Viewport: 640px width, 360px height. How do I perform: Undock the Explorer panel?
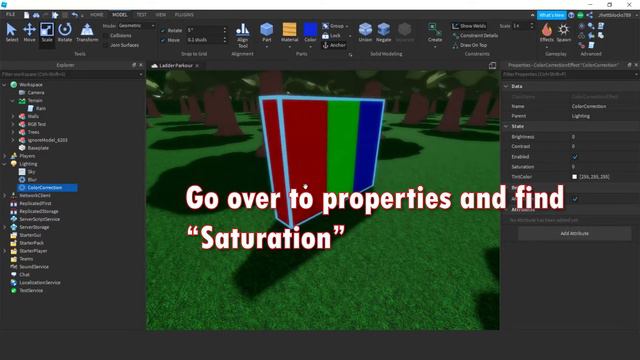tap(134, 65)
